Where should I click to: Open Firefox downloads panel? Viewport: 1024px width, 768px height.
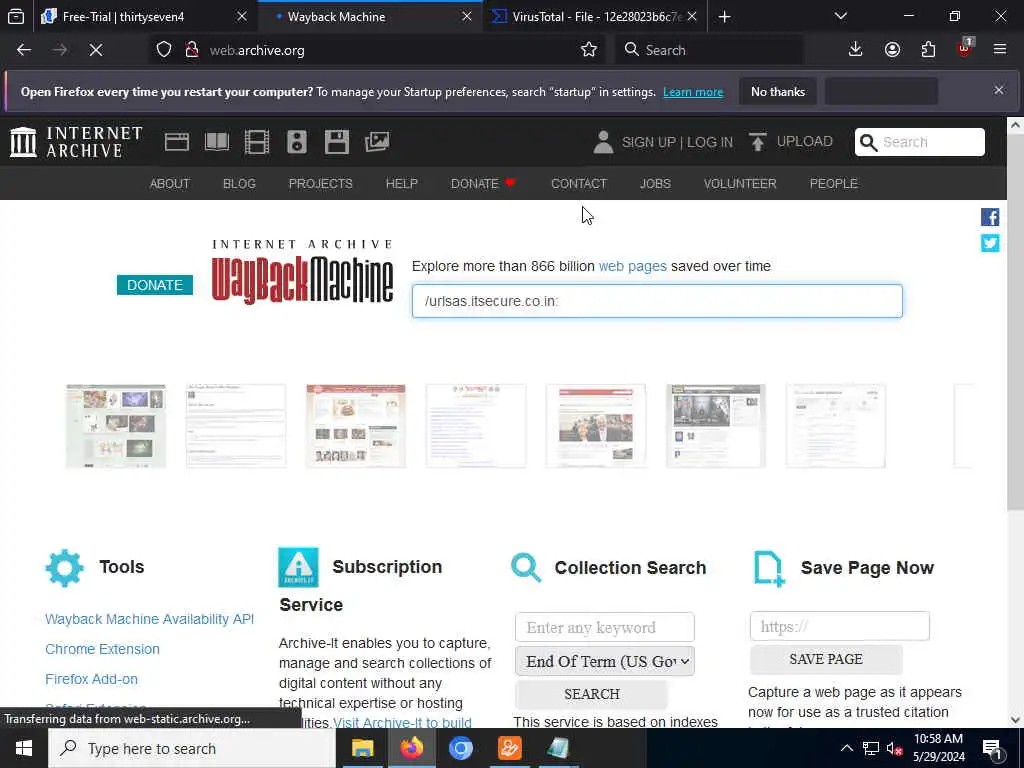(x=856, y=50)
